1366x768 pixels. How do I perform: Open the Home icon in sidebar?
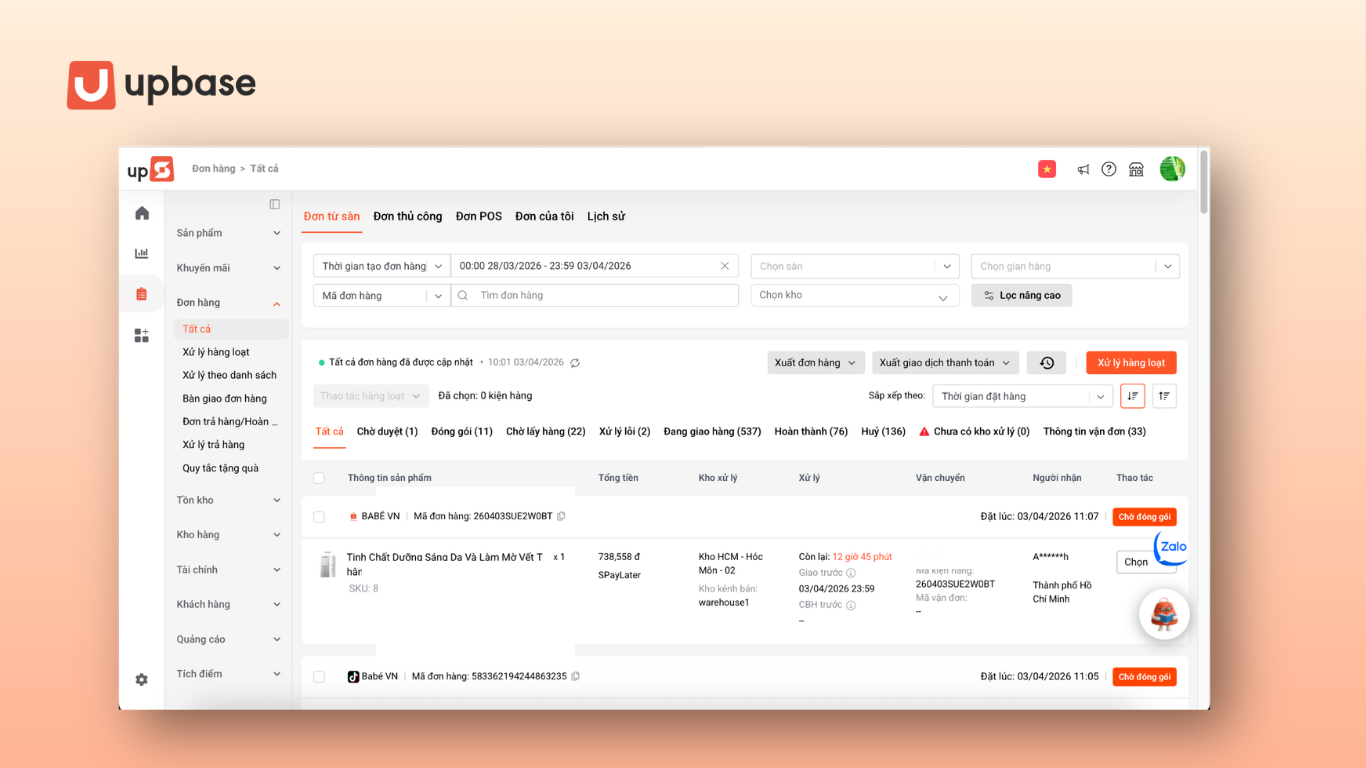142,213
